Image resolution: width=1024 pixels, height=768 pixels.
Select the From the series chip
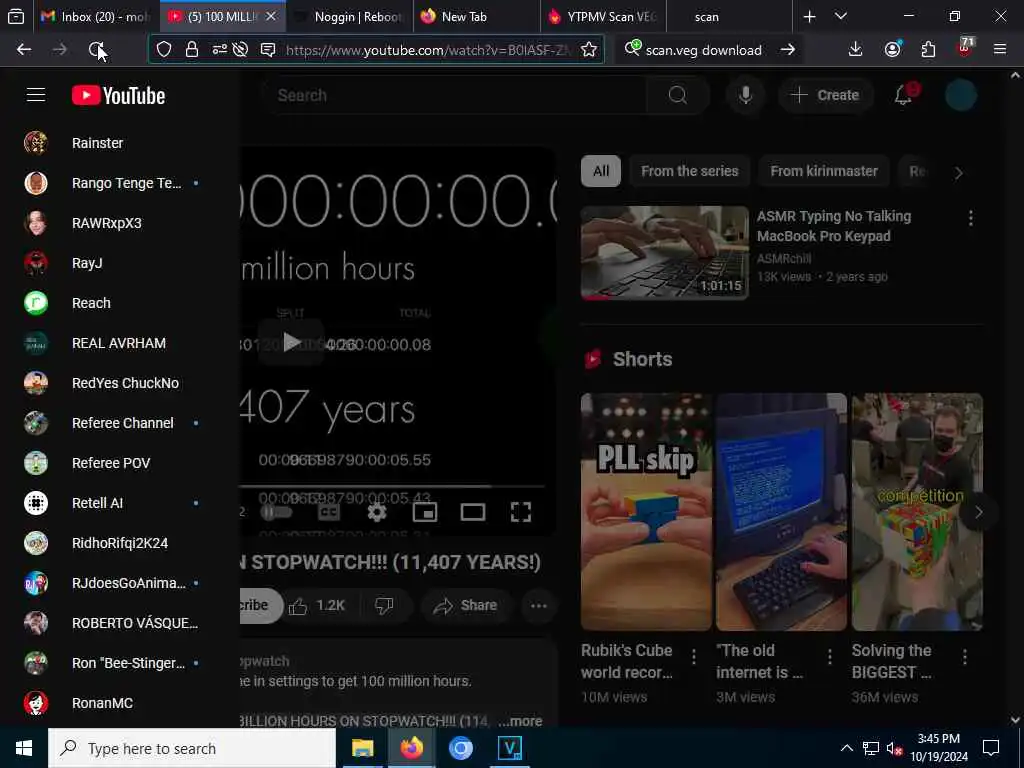point(690,171)
